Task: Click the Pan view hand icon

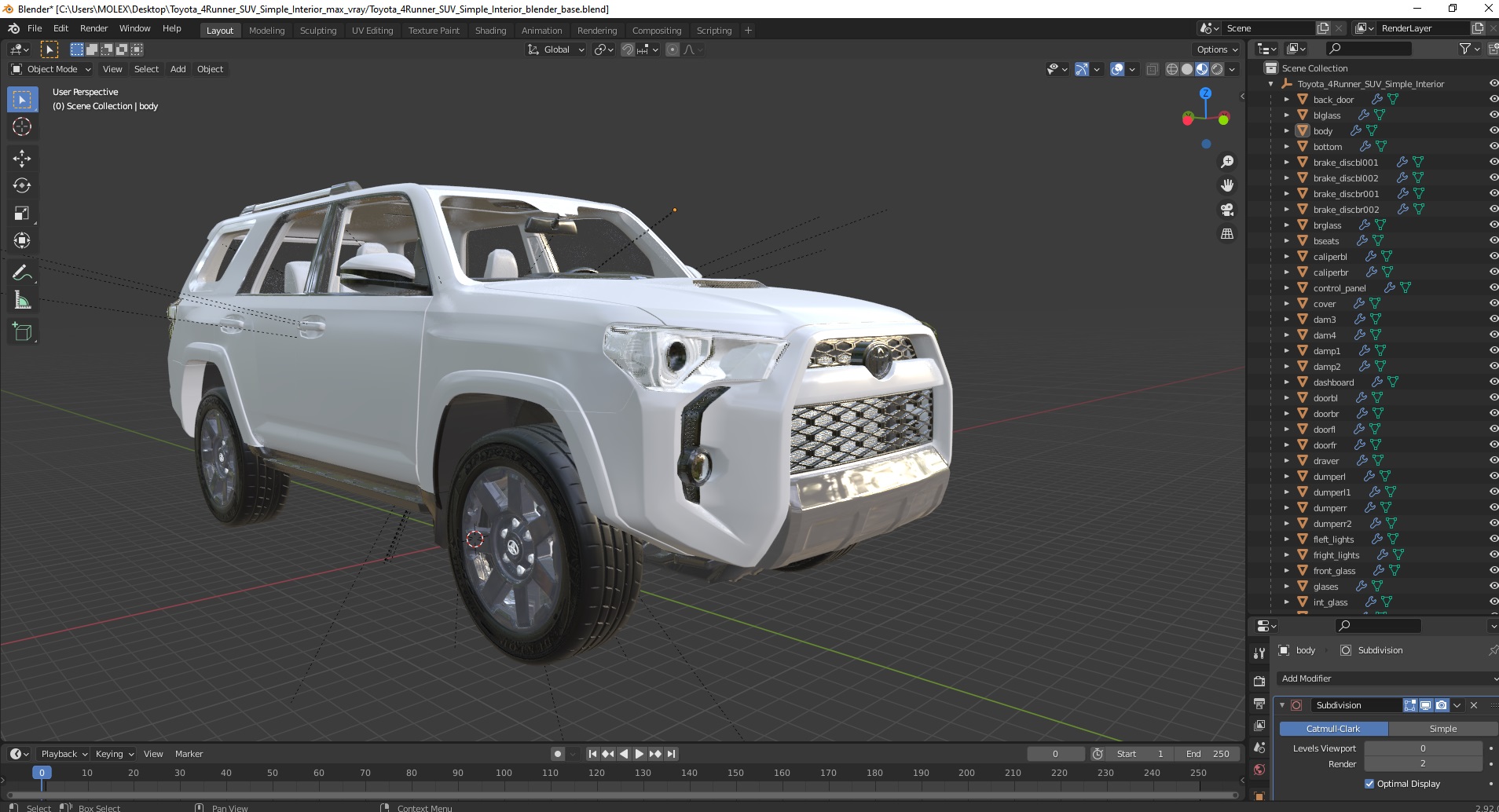Action: (1226, 185)
